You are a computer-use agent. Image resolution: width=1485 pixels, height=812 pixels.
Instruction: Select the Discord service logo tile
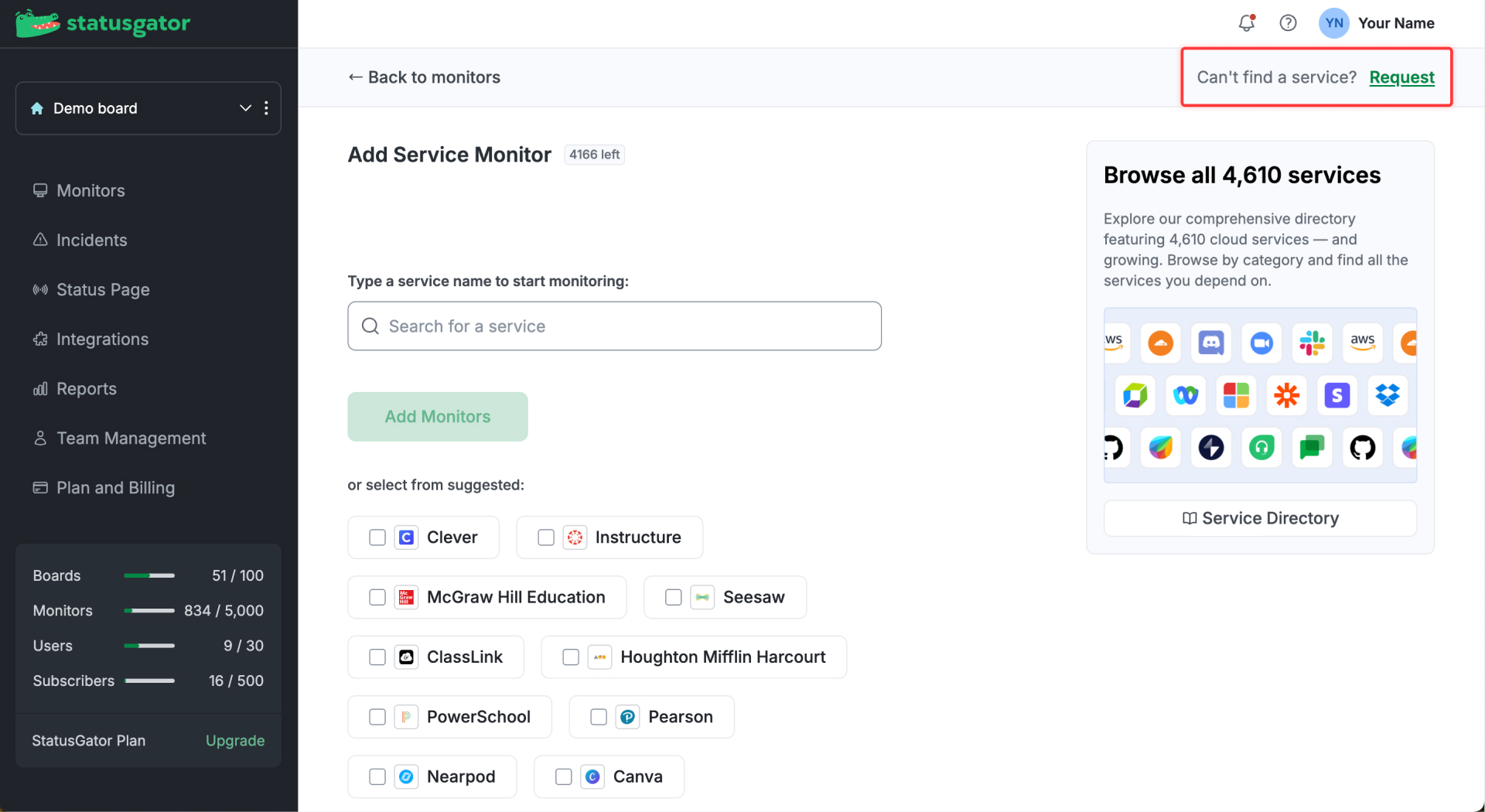tap(1210, 343)
